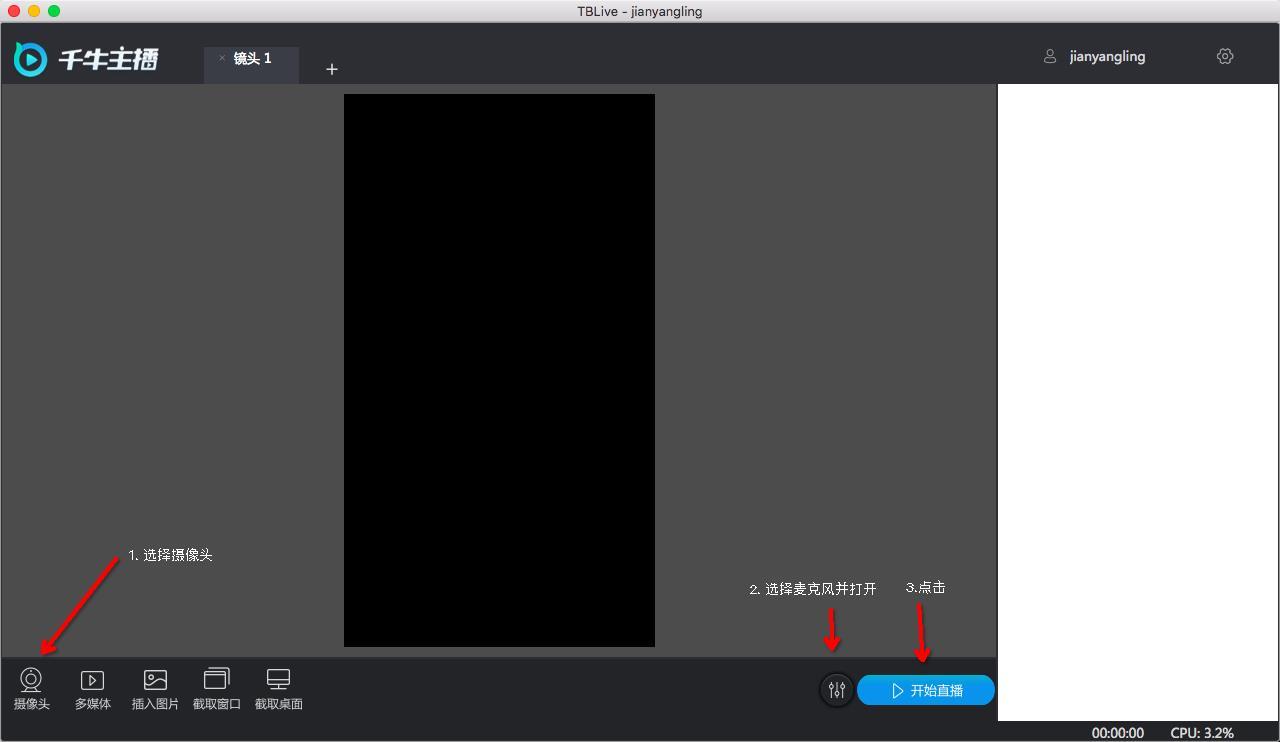
Task: Choose the capture window tool
Action: 216,680
